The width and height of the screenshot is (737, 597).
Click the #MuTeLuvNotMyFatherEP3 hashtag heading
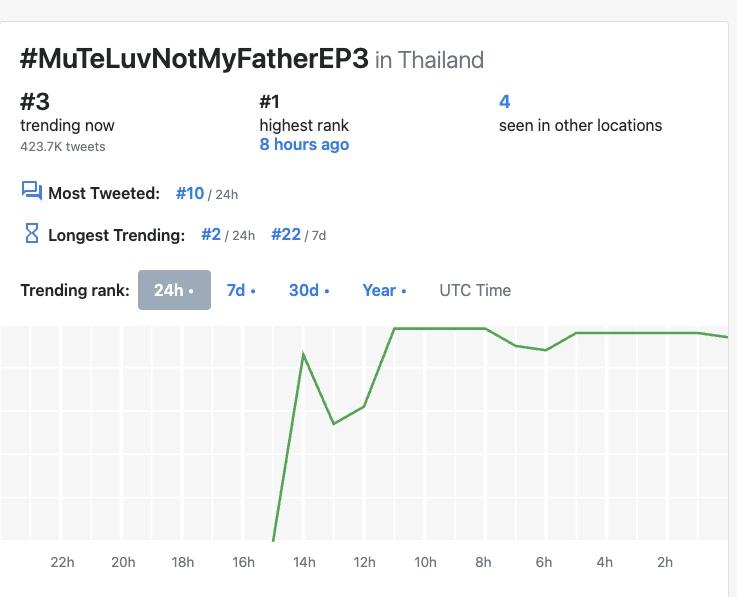click(x=195, y=58)
